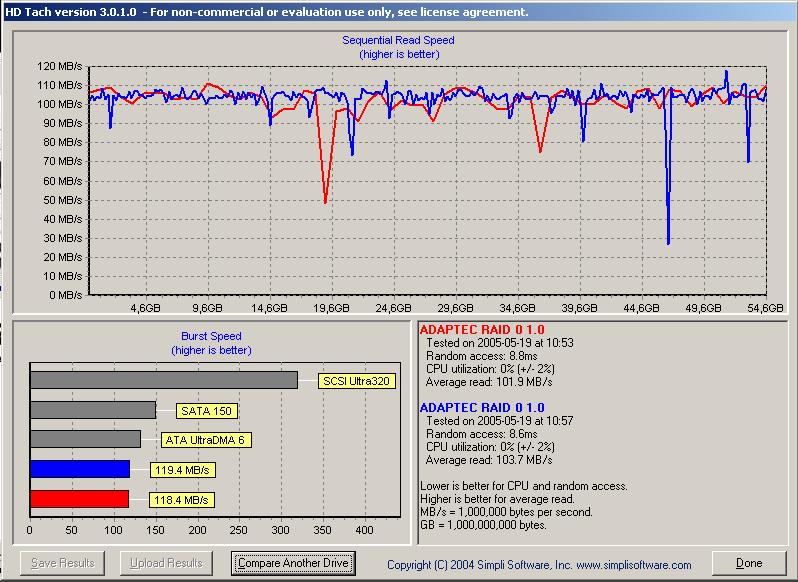Click 'Tested on 2005-05-19 at 10:53' line
798x582 pixels.
pyautogui.click(x=500, y=343)
